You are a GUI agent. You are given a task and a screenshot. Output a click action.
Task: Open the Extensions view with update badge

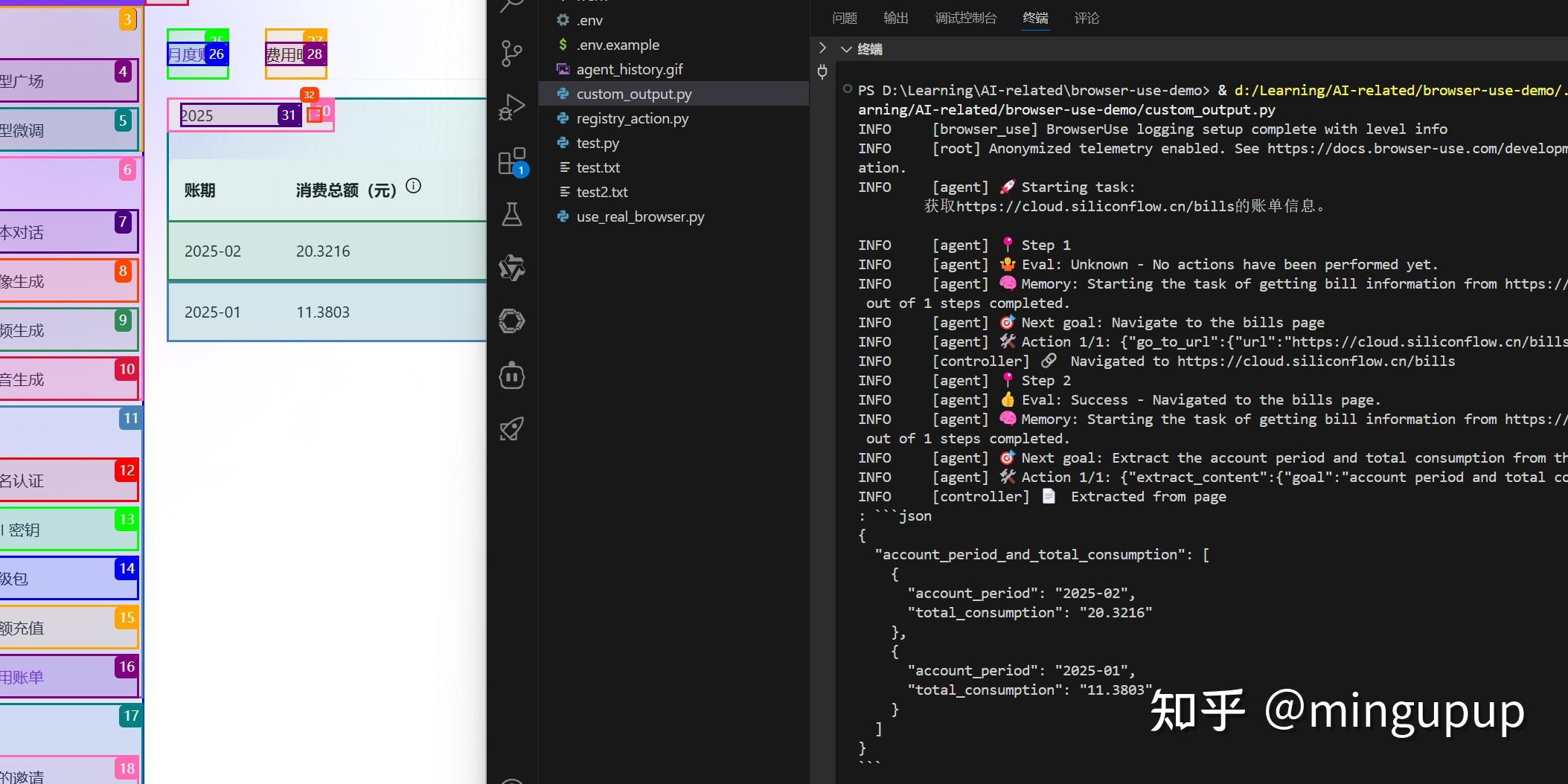[512, 162]
